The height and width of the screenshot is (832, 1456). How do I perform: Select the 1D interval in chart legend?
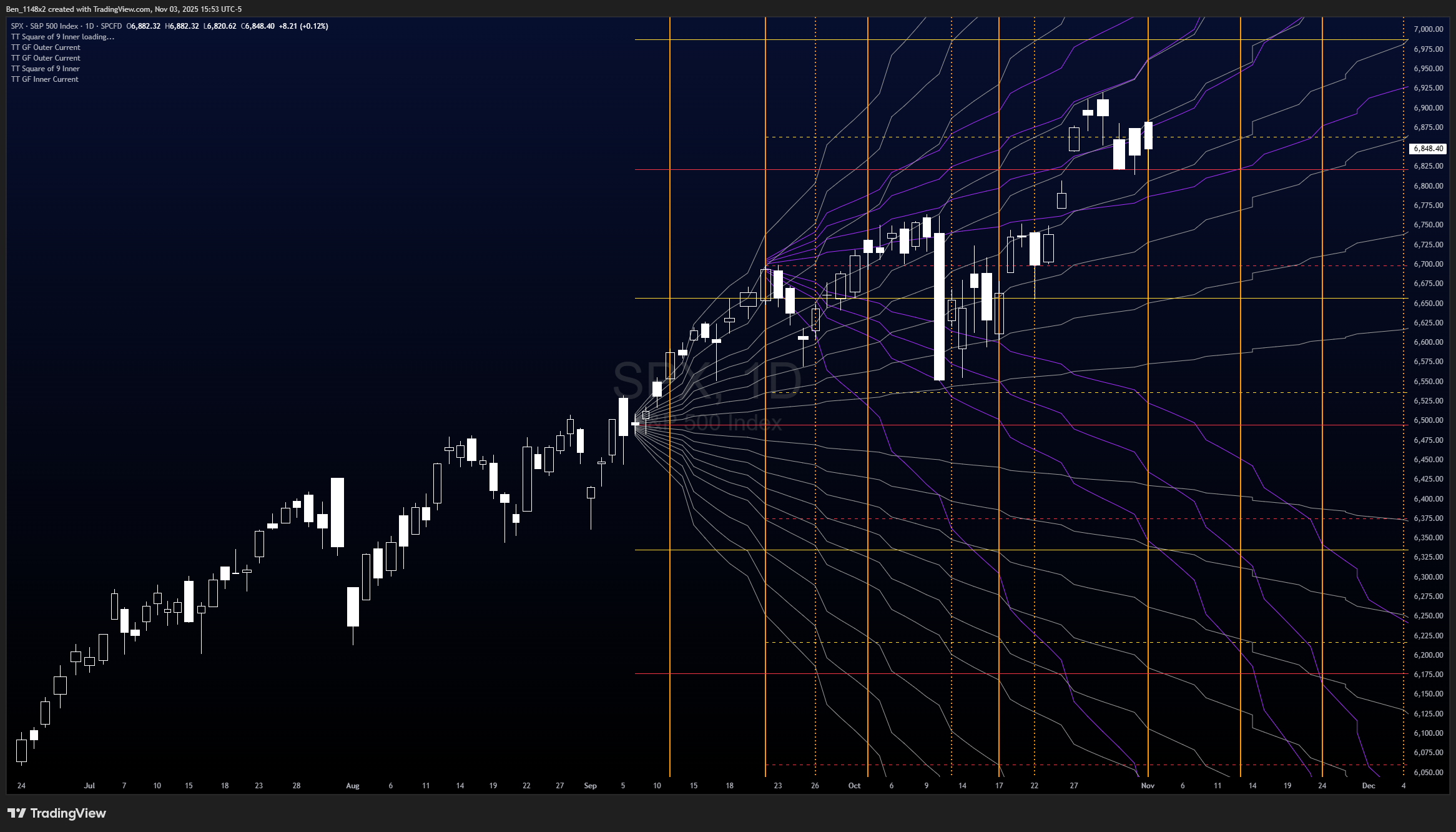point(89,26)
